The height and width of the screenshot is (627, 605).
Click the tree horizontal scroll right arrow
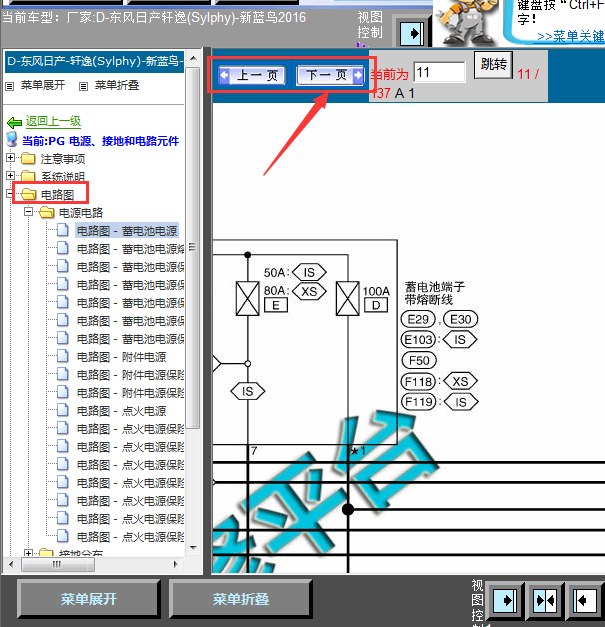(x=176, y=564)
